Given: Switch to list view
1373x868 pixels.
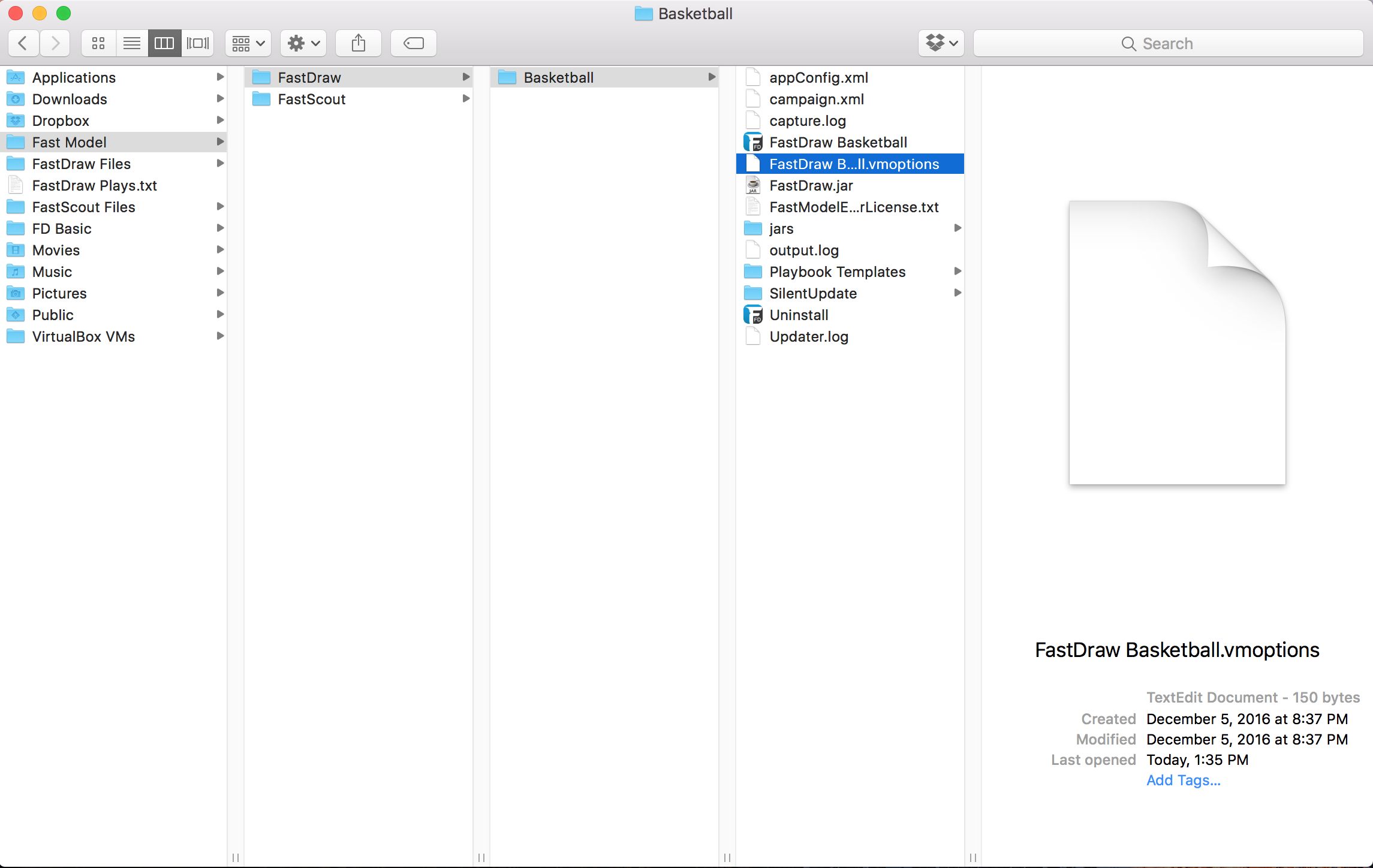Looking at the screenshot, I should click(x=131, y=43).
